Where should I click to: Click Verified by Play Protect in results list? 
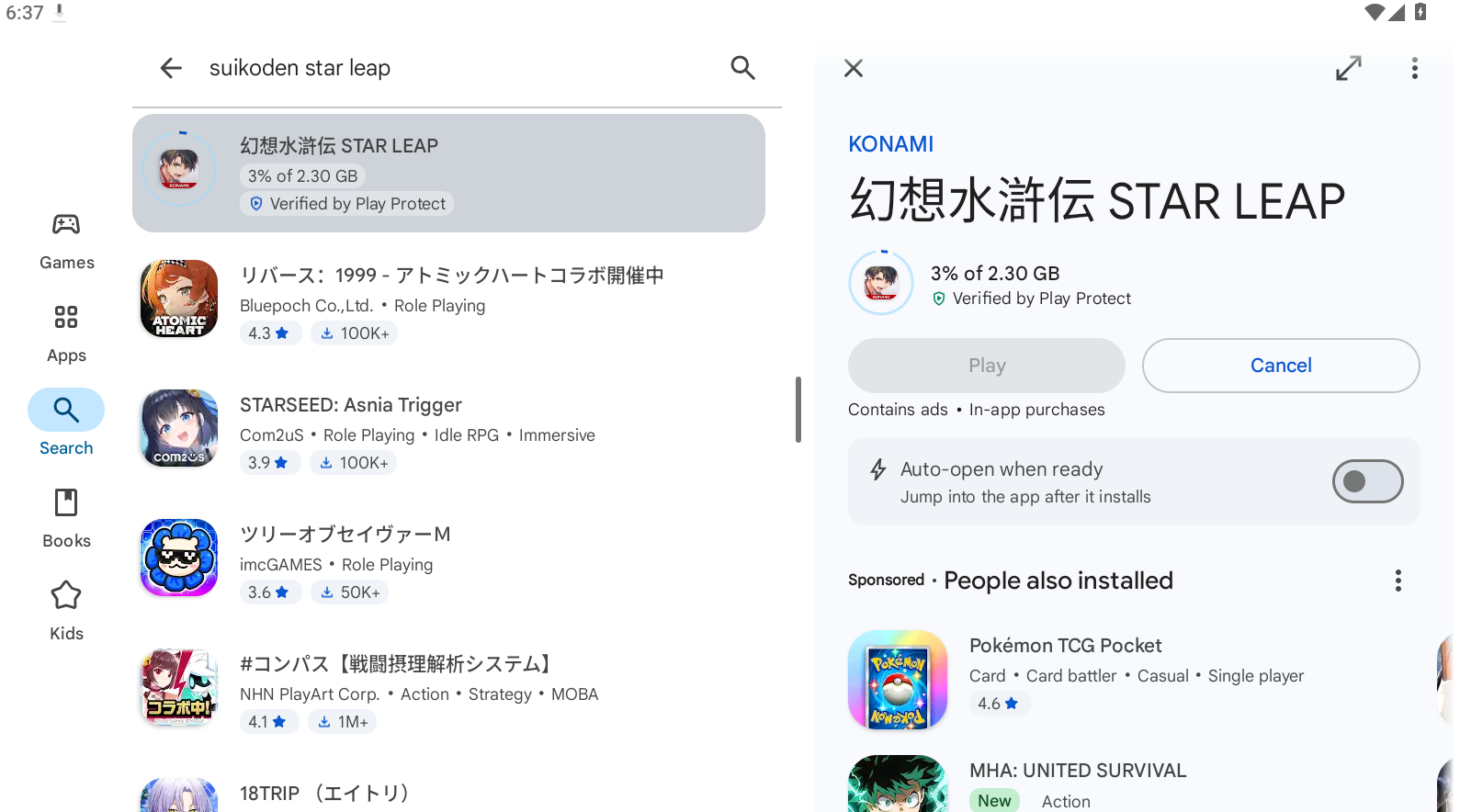point(347,204)
